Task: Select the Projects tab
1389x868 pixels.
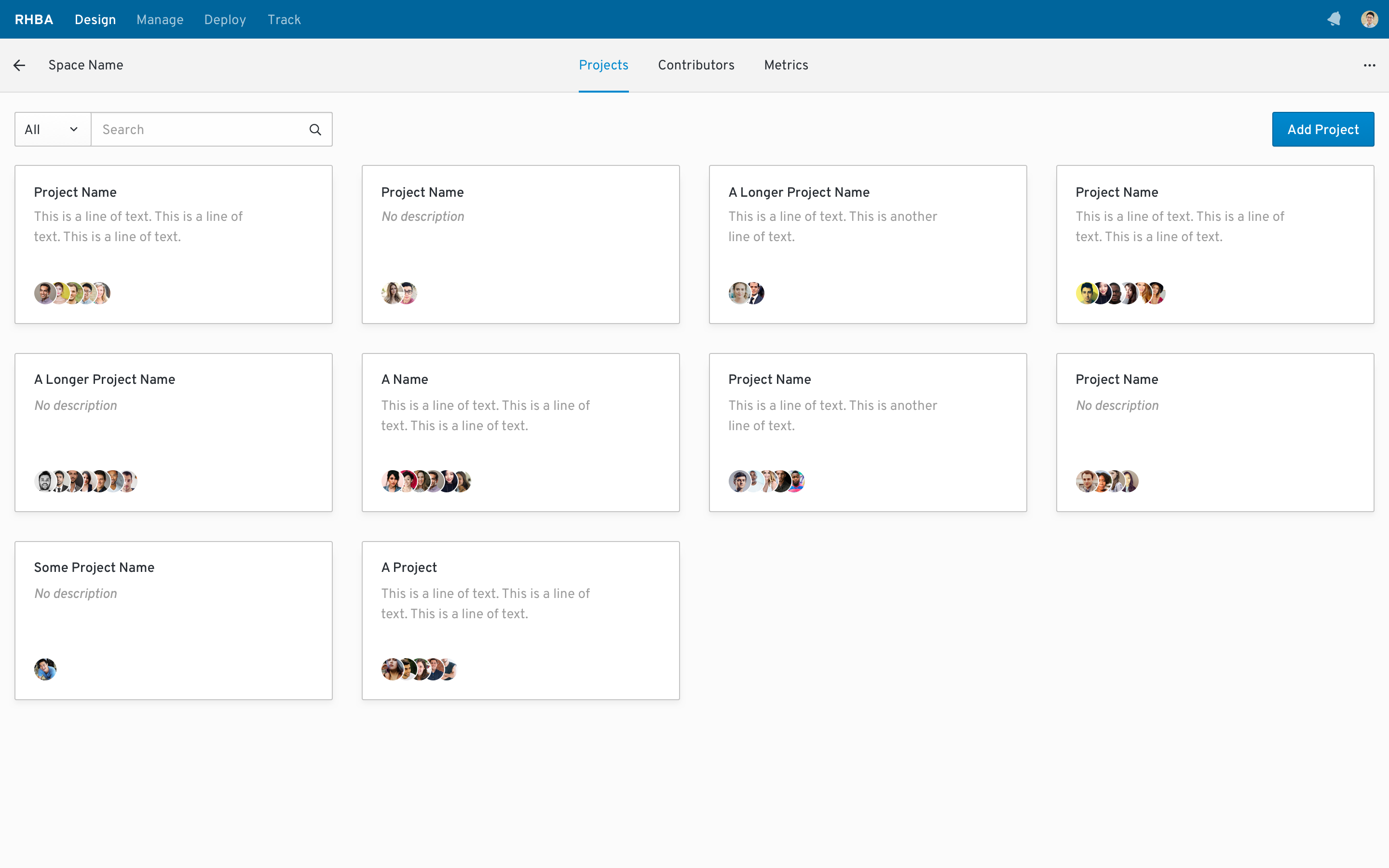Action: tap(603, 66)
